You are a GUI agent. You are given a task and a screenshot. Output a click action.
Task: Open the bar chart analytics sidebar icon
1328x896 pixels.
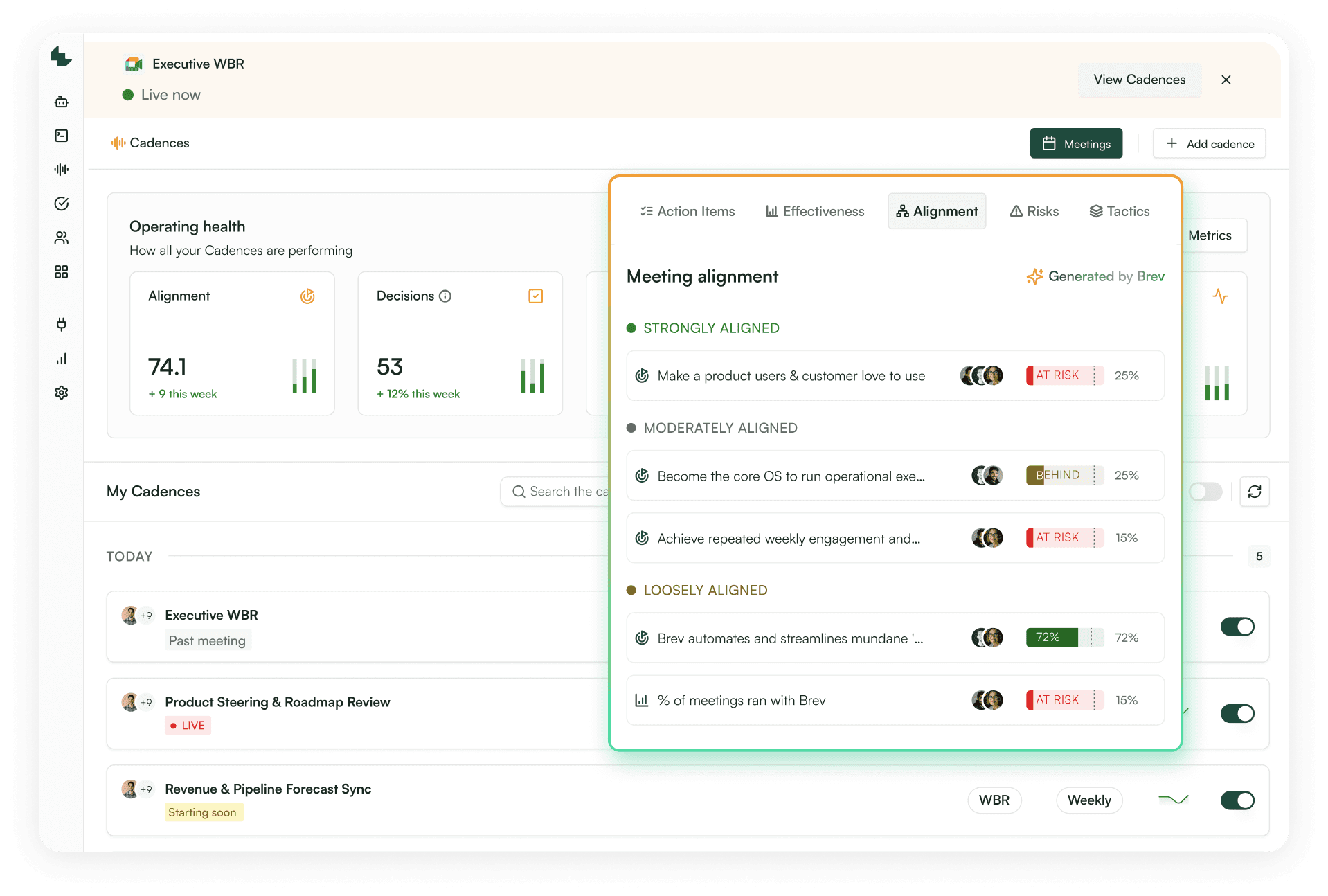coord(62,359)
